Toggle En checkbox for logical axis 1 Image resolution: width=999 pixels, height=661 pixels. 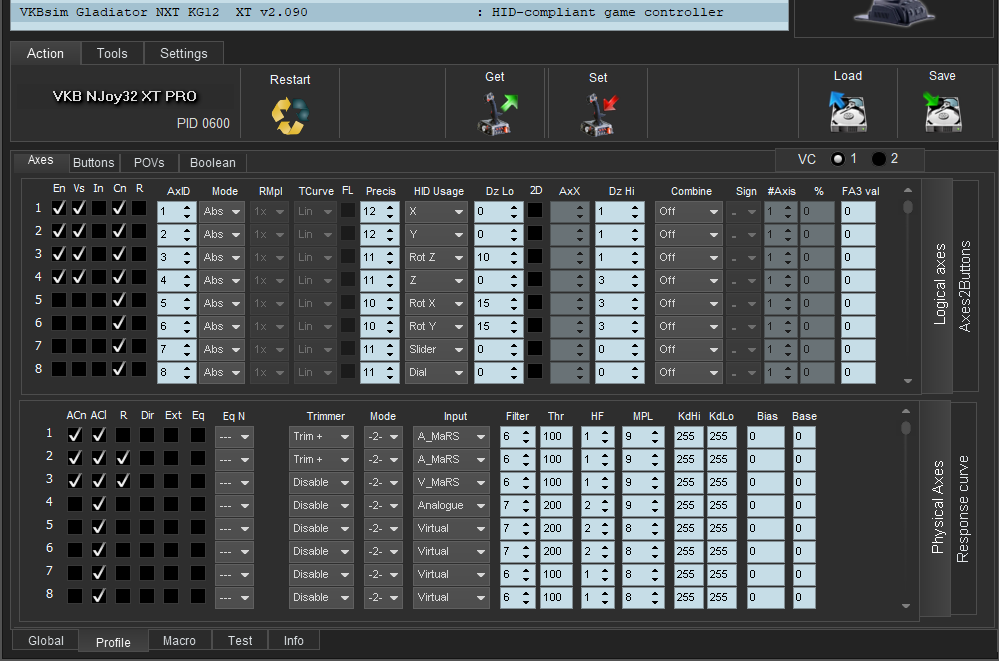59,208
